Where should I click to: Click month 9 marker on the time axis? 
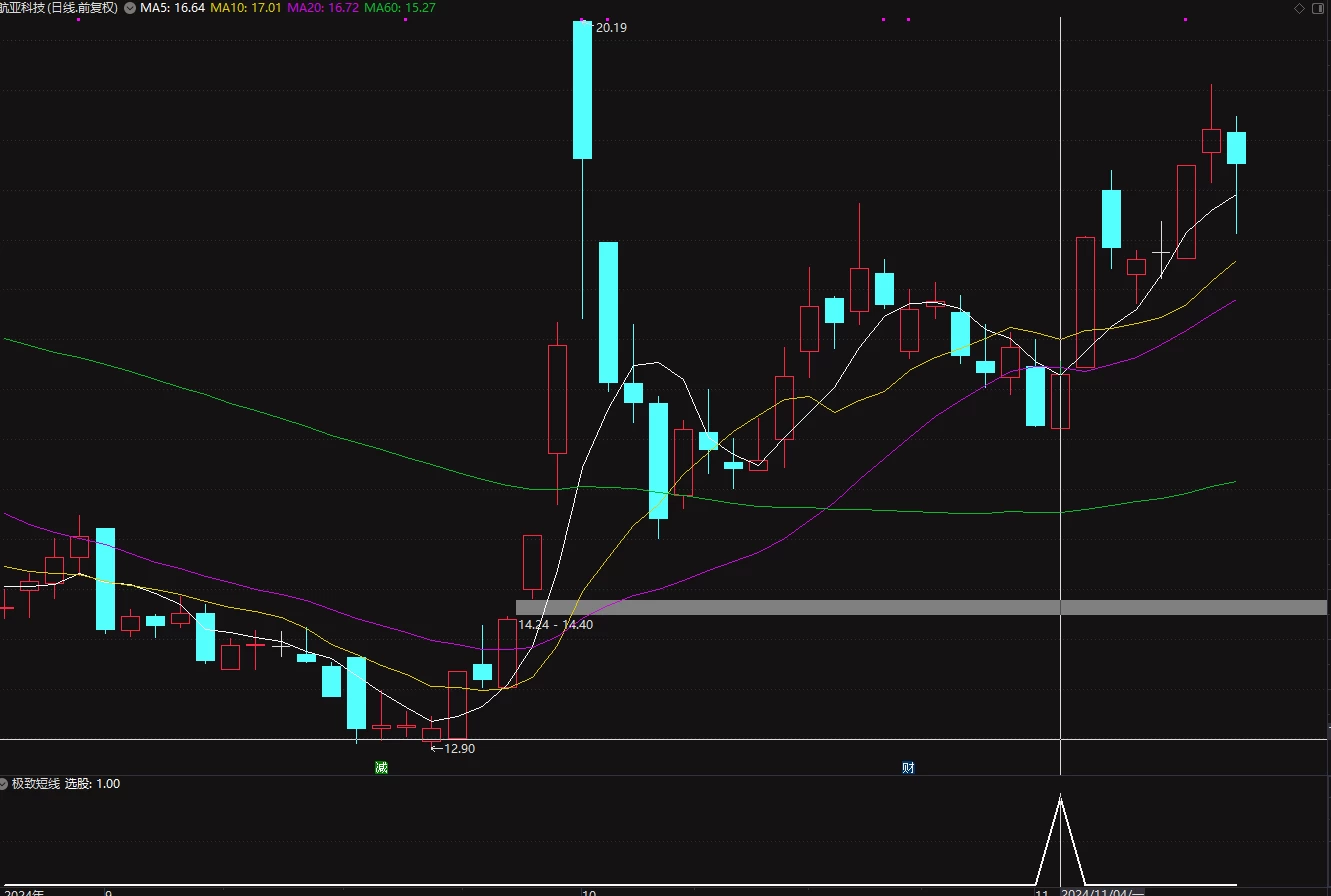(108, 892)
